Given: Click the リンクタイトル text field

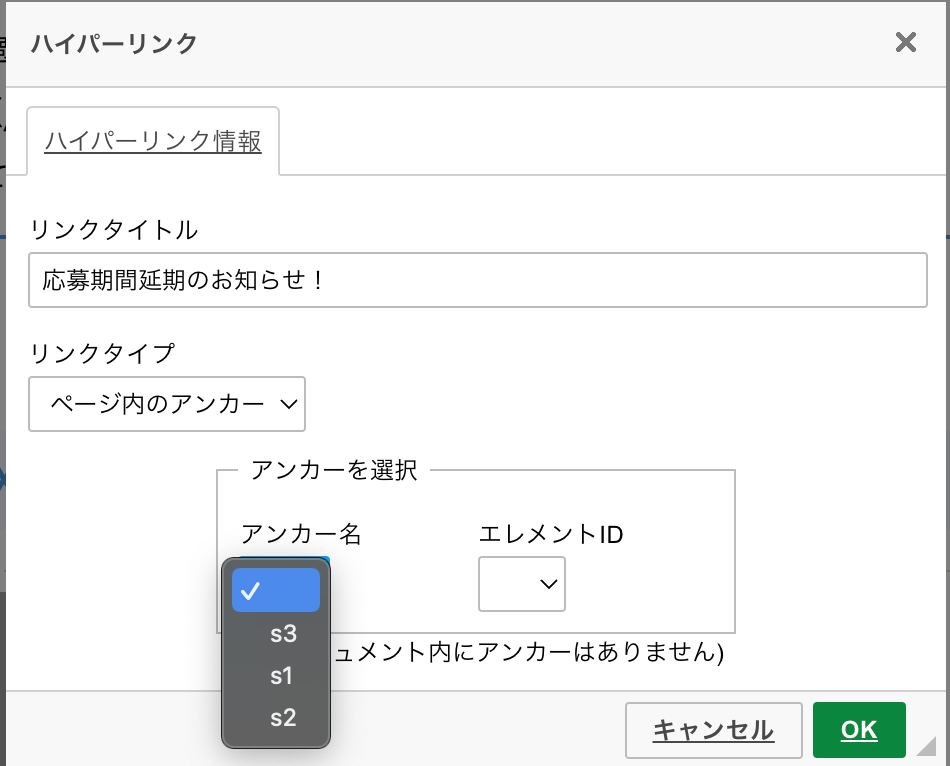Looking at the screenshot, I should [478, 280].
